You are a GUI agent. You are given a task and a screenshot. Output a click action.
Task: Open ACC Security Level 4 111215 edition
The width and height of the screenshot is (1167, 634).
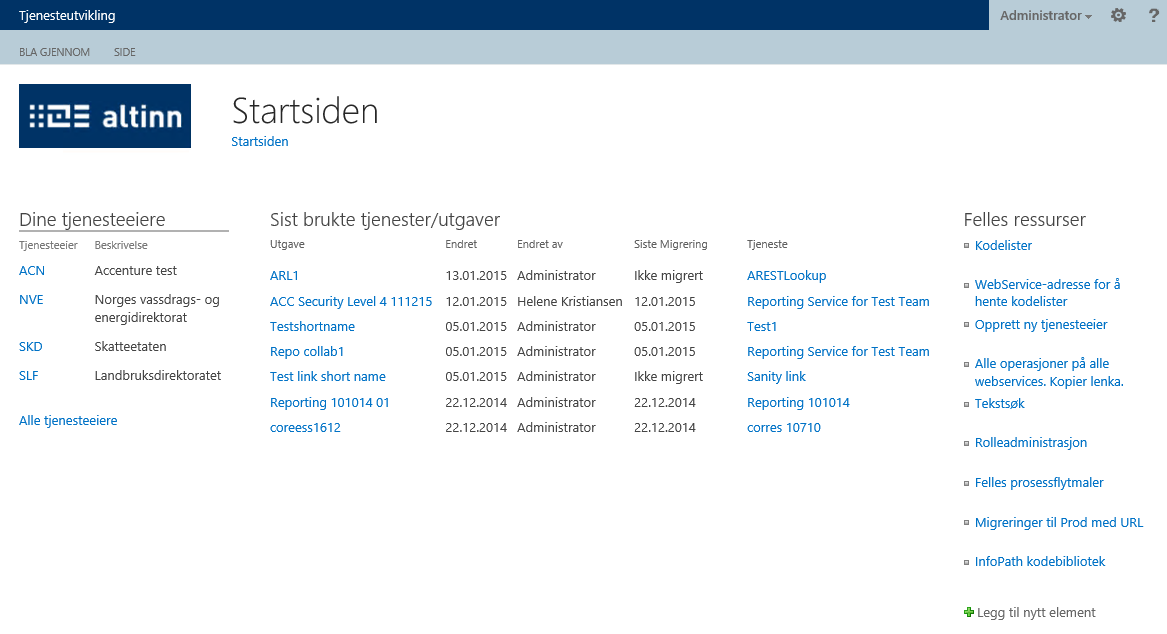pyautogui.click(x=351, y=301)
